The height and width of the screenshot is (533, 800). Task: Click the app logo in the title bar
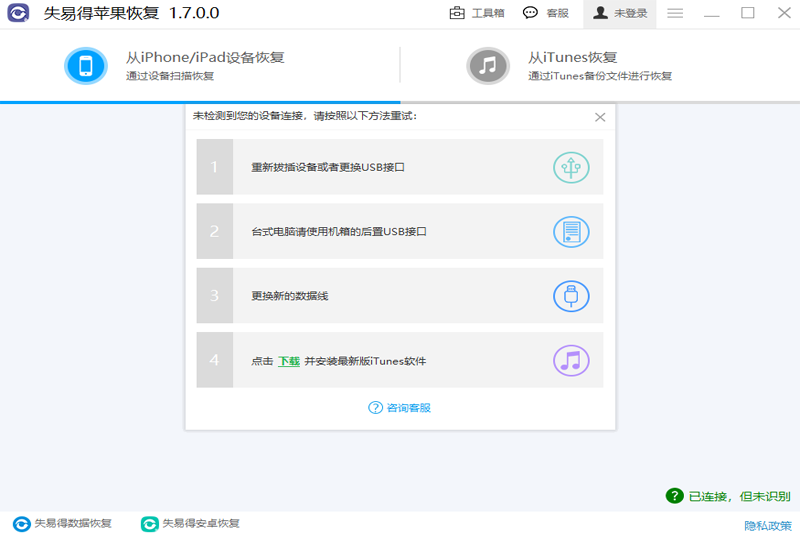18,14
